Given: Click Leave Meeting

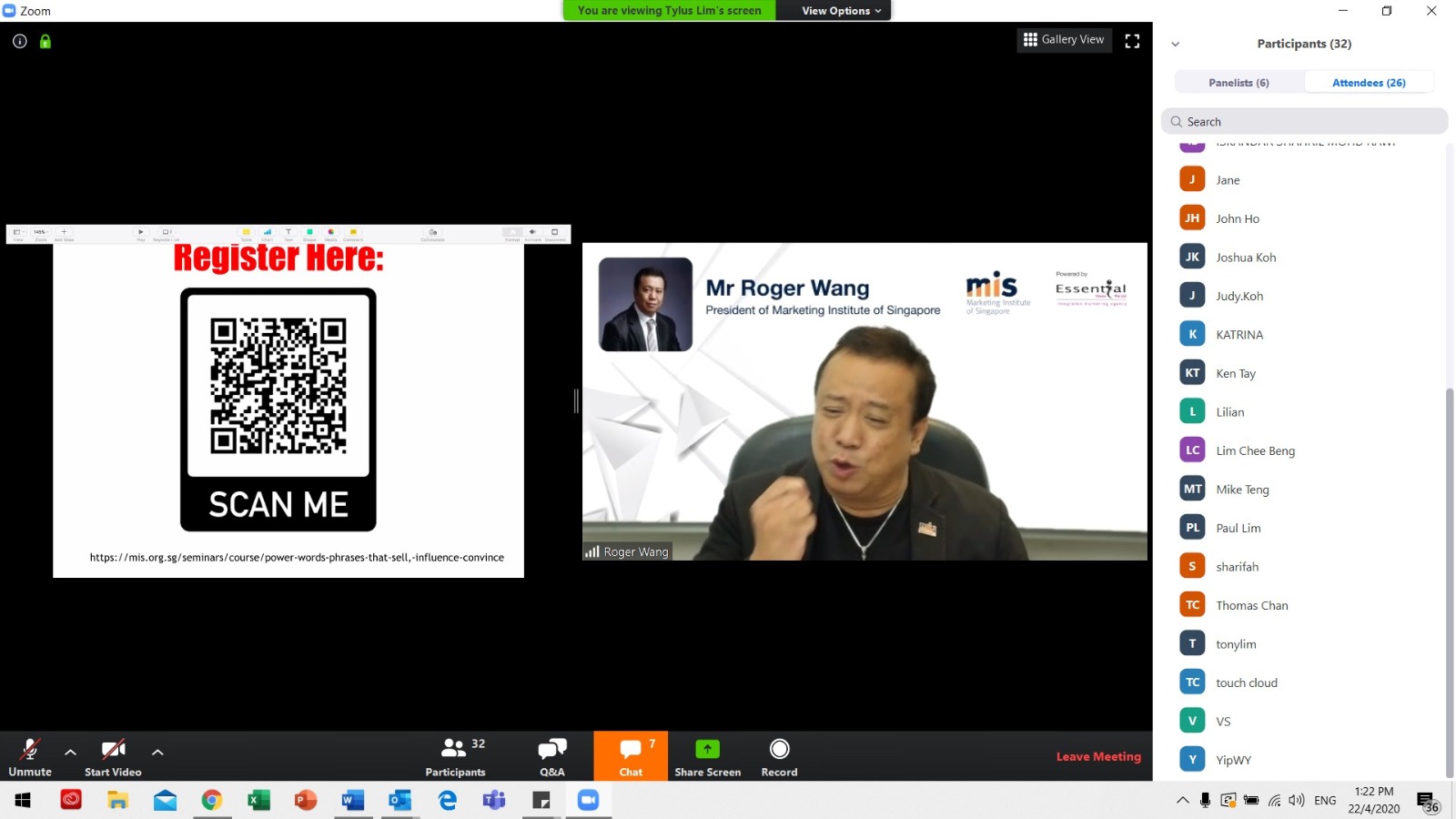Looking at the screenshot, I should pyautogui.click(x=1098, y=756).
